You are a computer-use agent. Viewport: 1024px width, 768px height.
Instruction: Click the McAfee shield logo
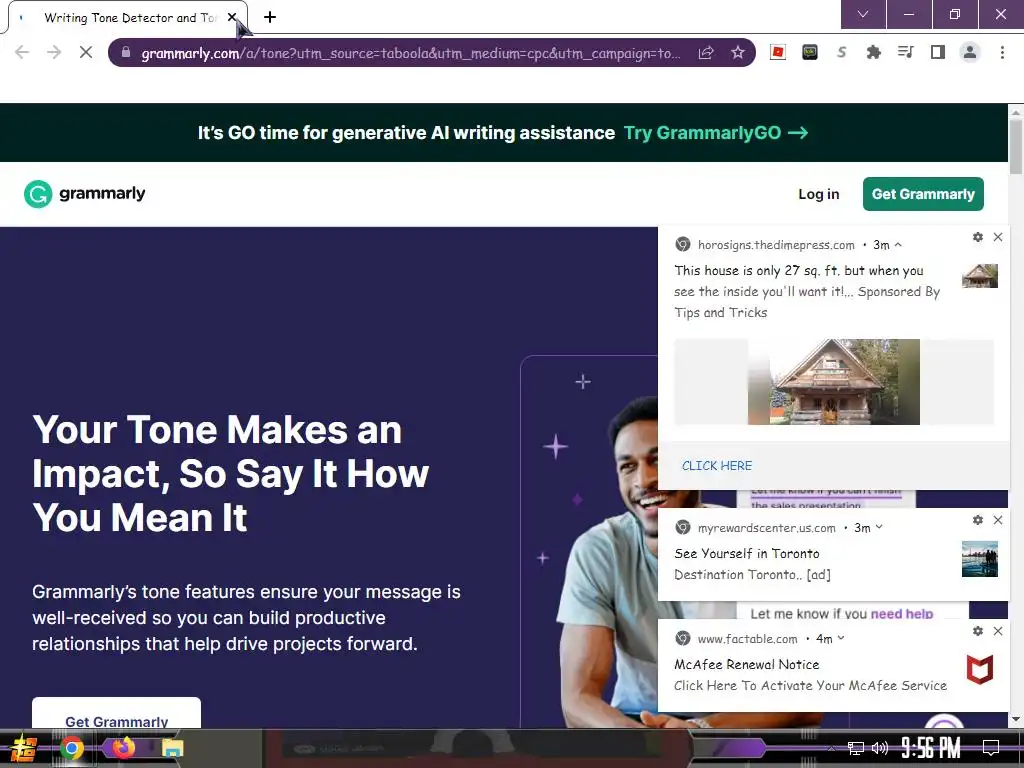(980, 670)
